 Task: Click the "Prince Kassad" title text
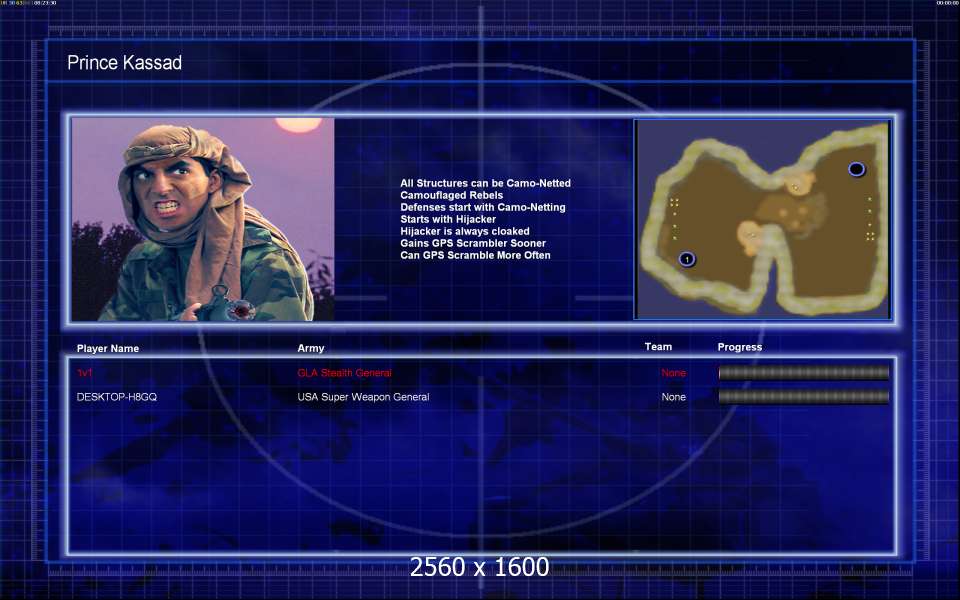[124, 62]
